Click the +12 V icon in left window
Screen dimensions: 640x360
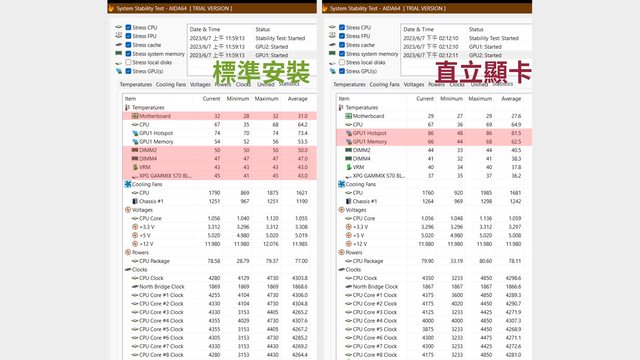[135, 244]
